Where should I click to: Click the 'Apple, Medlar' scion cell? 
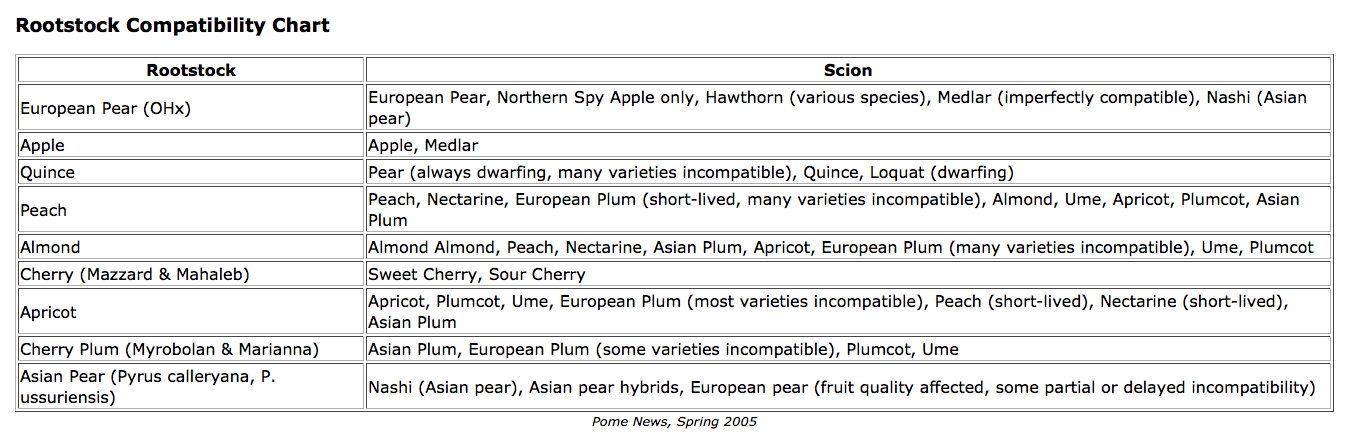tap(423, 145)
